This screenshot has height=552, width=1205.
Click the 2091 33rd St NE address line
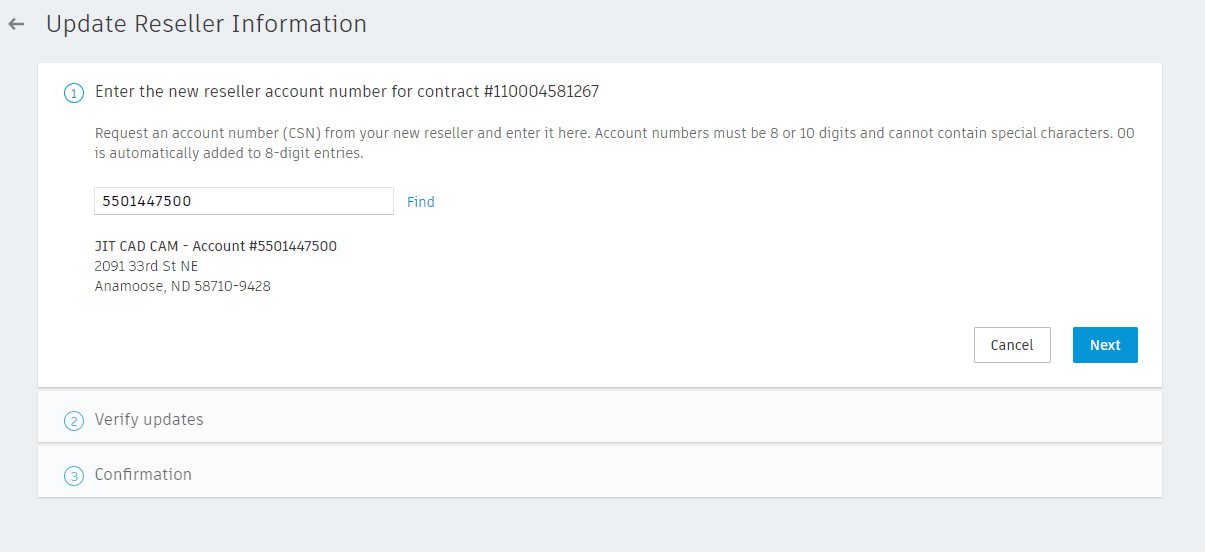click(x=146, y=266)
